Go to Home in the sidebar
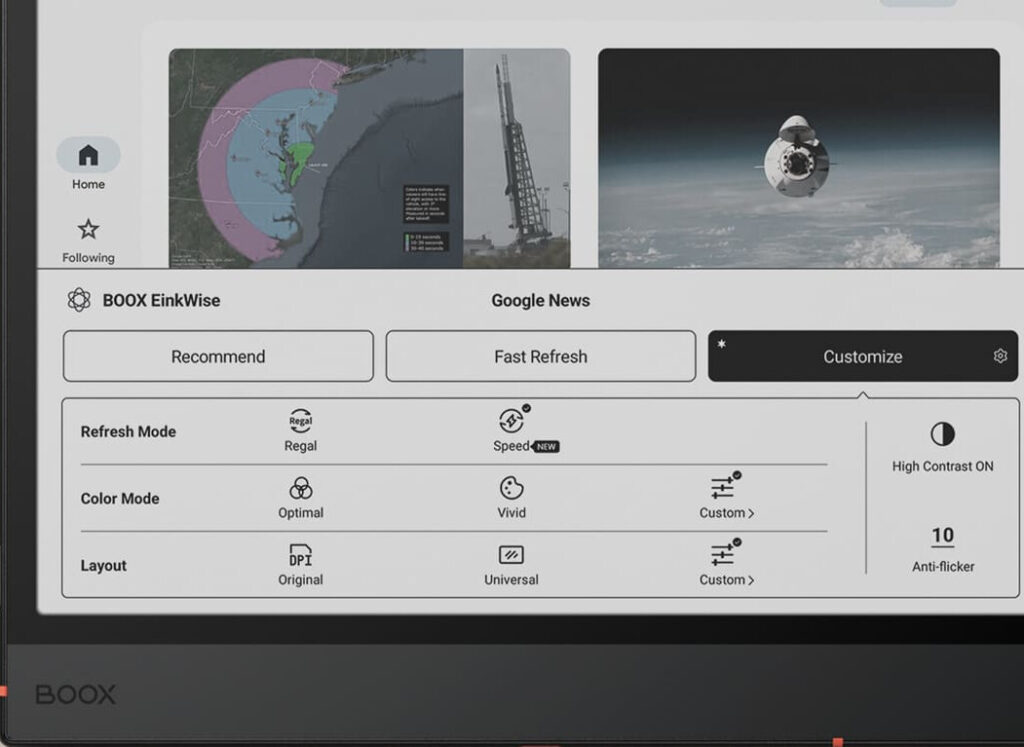 (x=88, y=156)
